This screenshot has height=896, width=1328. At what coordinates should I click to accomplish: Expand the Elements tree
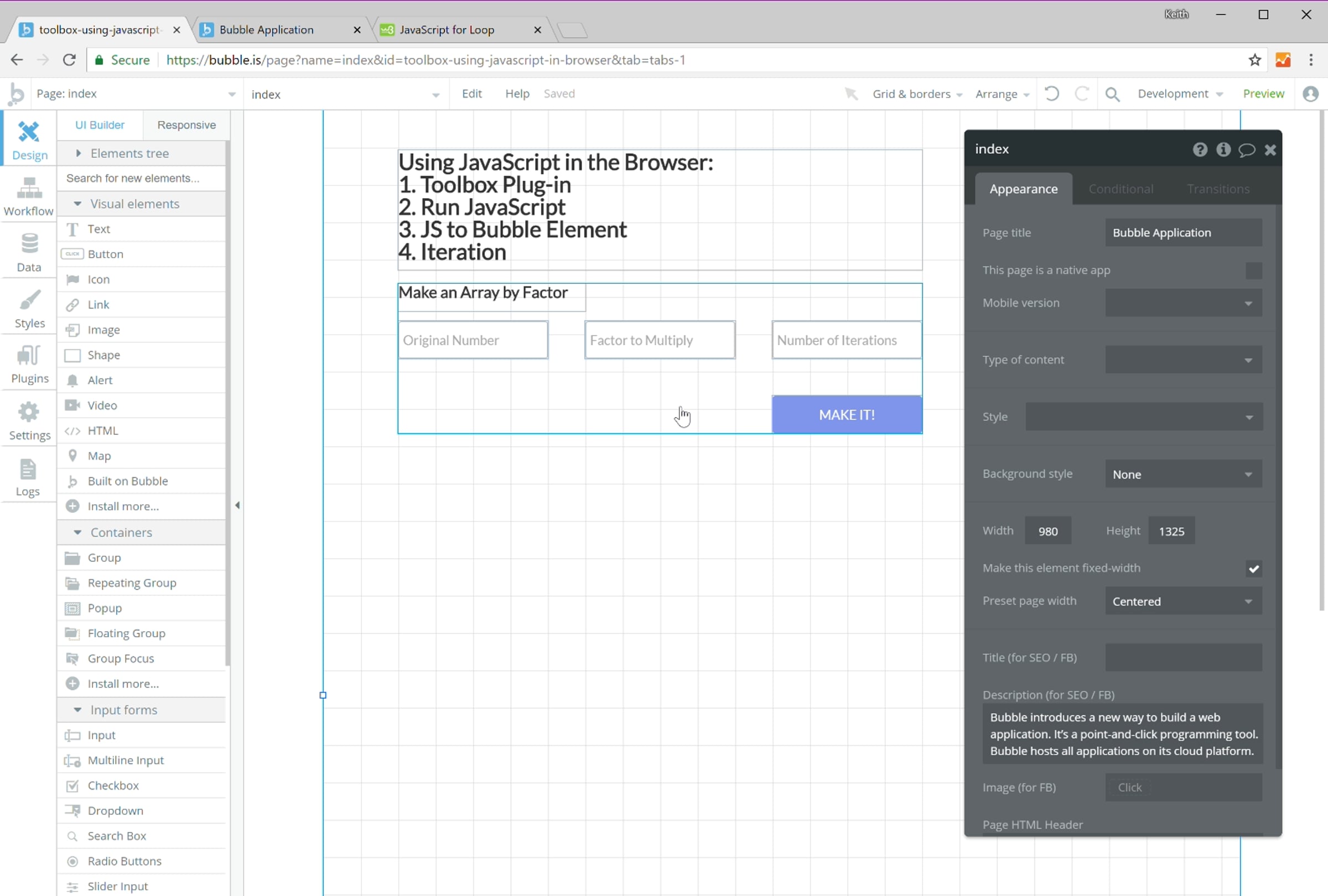(141, 153)
